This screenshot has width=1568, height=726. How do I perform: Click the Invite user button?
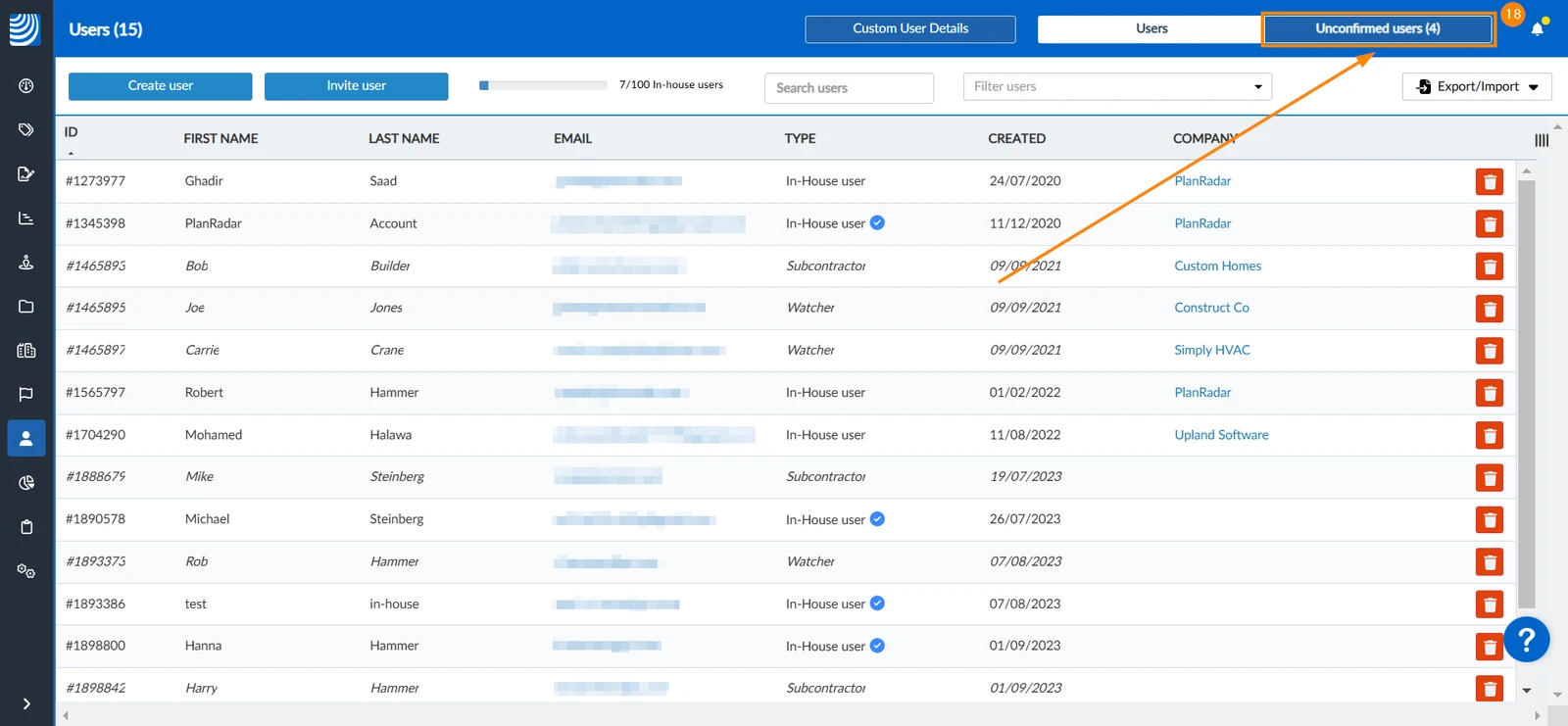point(357,86)
